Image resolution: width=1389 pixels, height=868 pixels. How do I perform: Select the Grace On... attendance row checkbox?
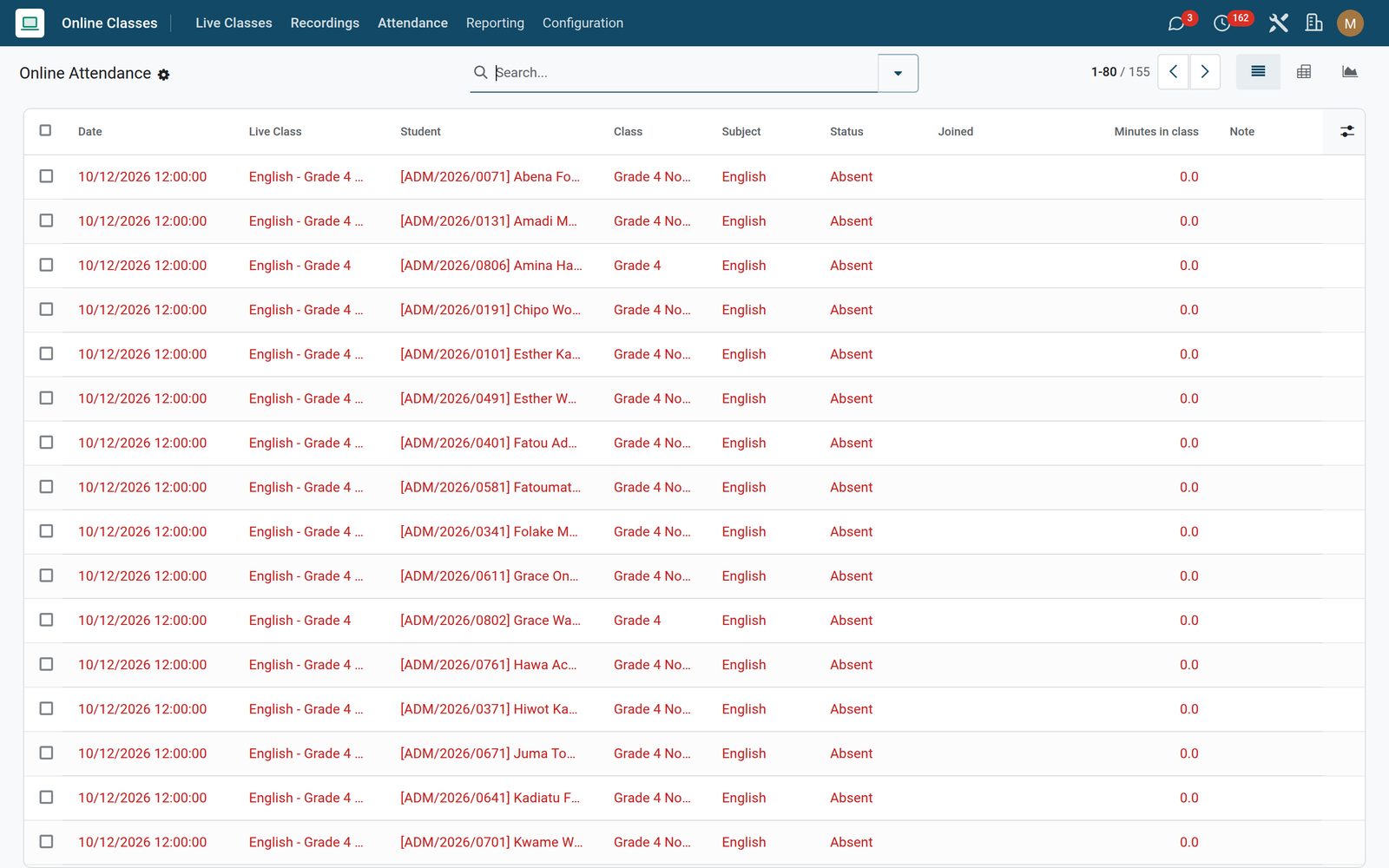point(46,575)
